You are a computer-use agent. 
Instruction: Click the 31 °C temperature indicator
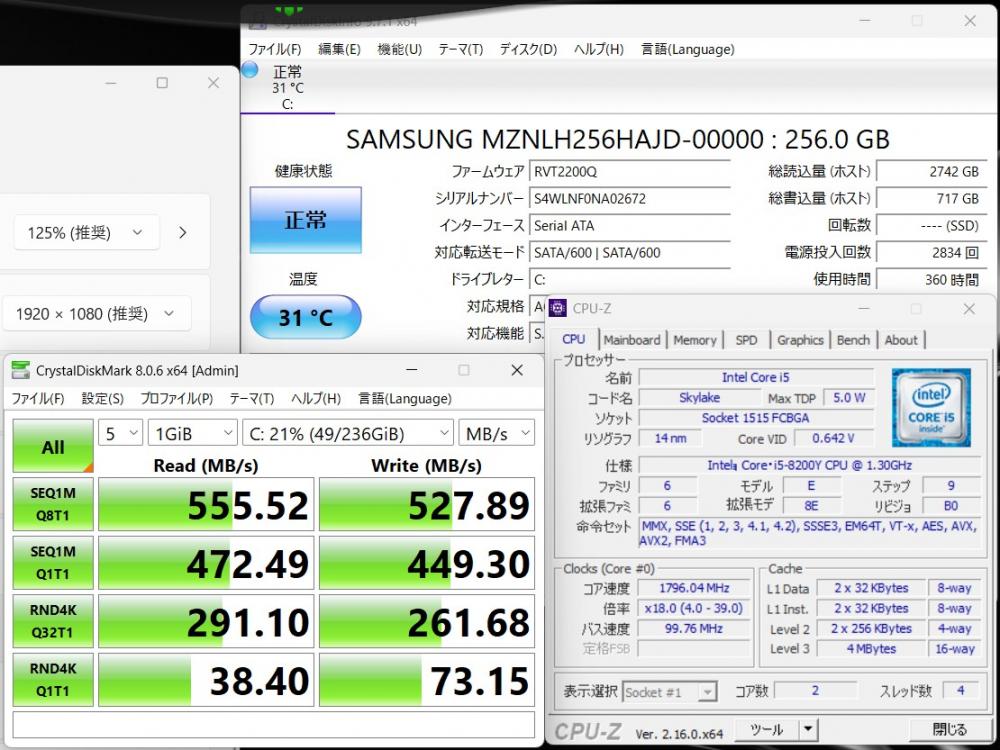point(305,318)
